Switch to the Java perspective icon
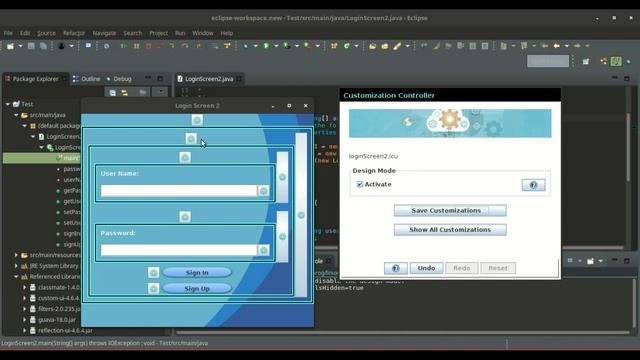This screenshot has width=640, height=360. (x=616, y=62)
